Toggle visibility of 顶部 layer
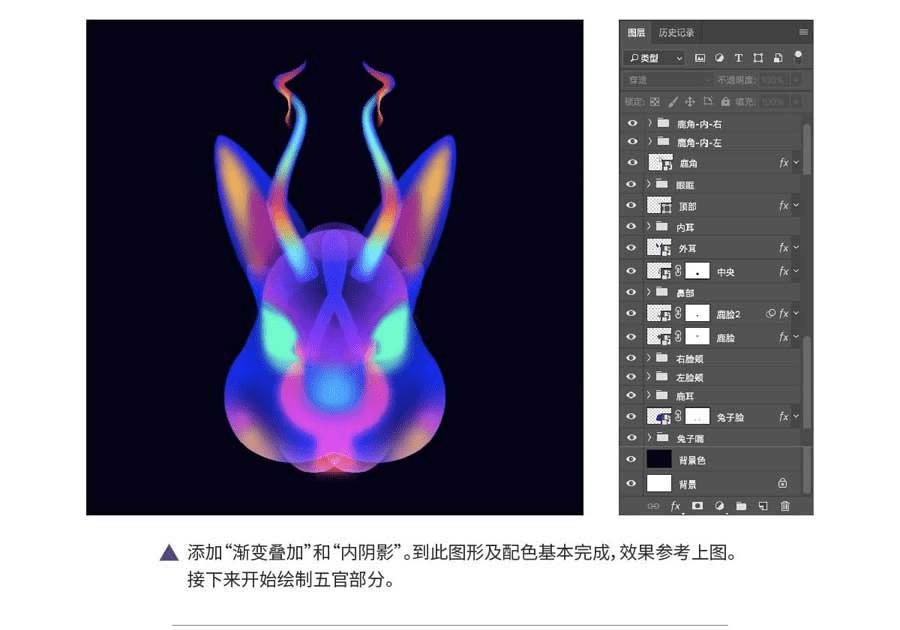Screen dimensions: 900x630 pos(632,205)
